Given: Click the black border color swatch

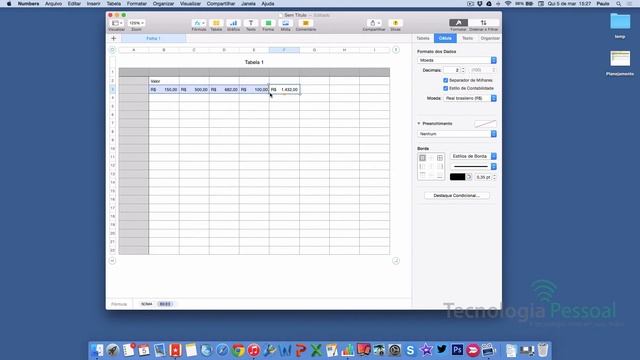Looking at the screenshot, I should 458,177.
